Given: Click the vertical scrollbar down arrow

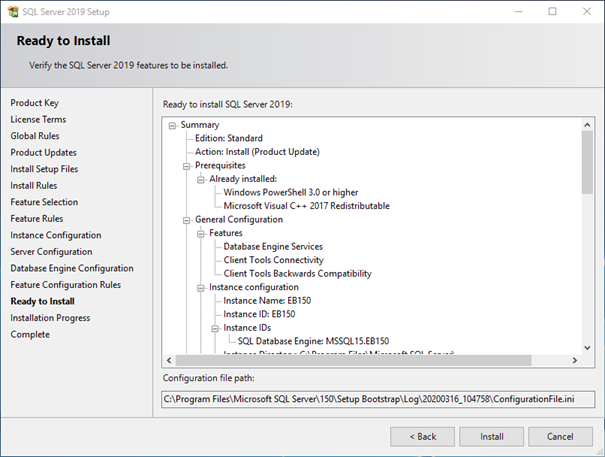Looking at the screenshot, I should 587,348.
